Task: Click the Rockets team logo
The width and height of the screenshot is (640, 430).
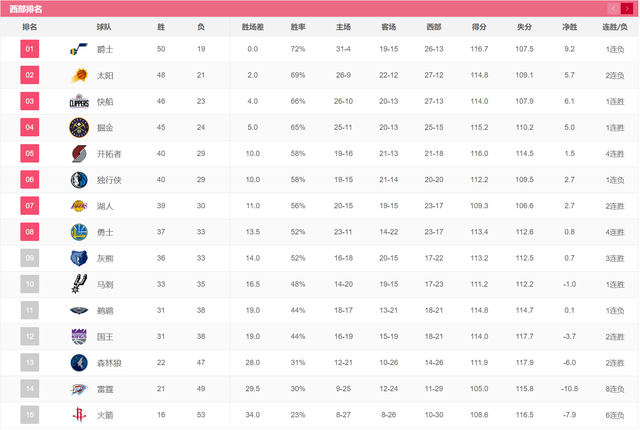Action: [79, 415]
